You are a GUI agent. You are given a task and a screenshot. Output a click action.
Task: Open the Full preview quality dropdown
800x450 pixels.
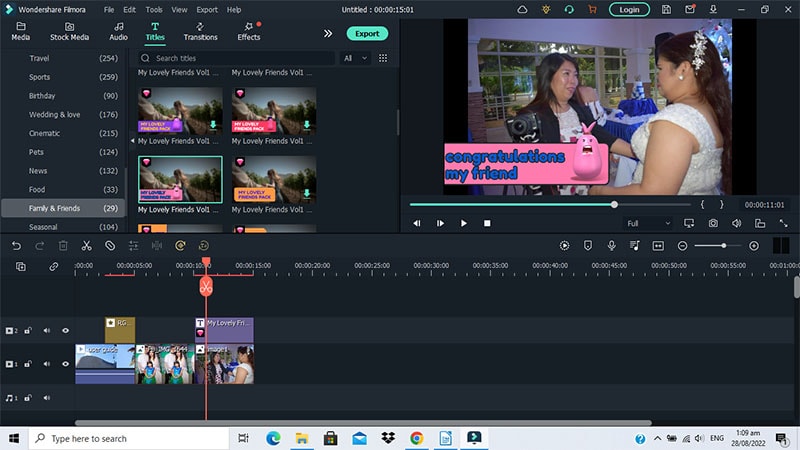[x=648, y=223]
